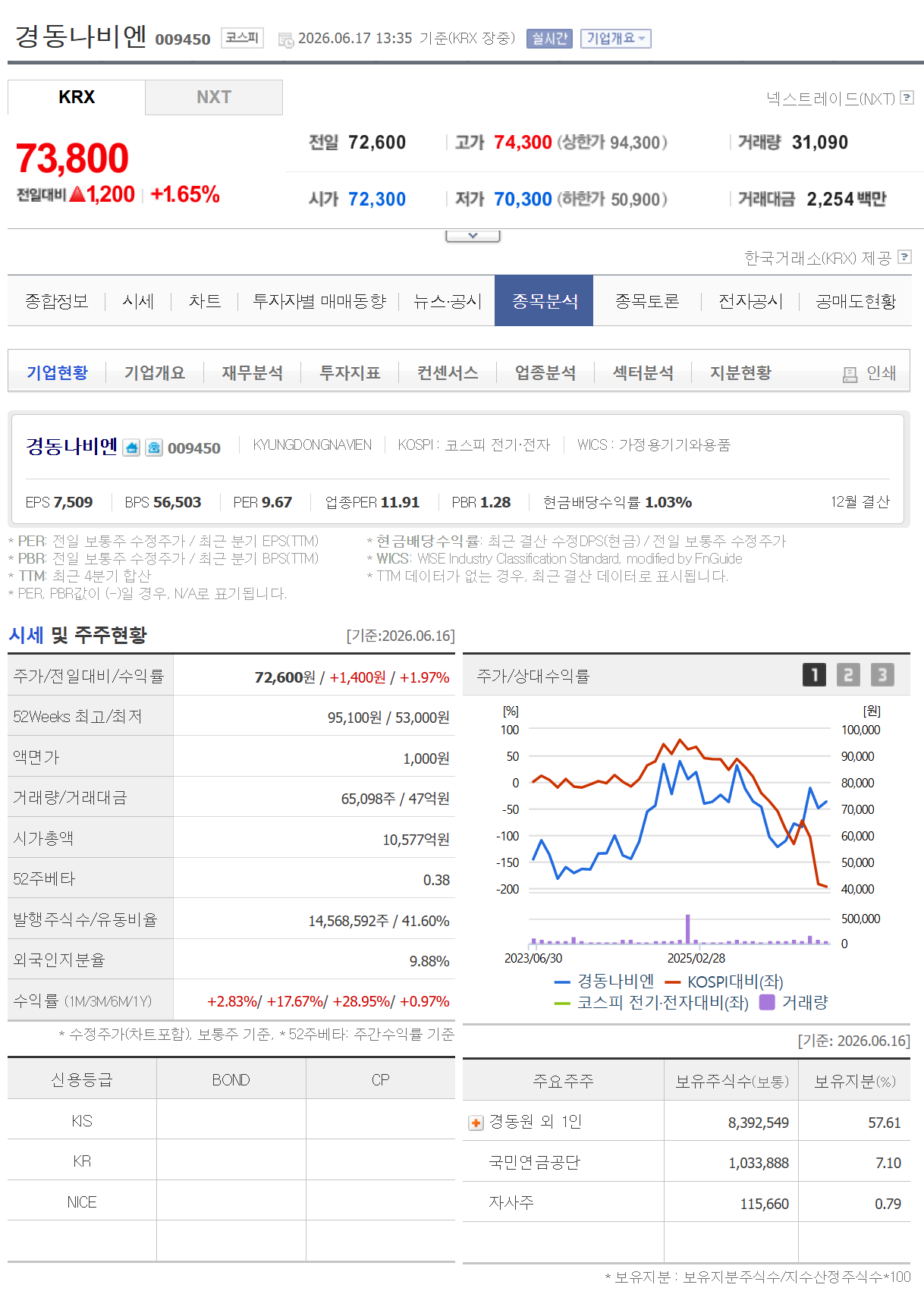The width and height of the screenshot is (924, 1291).
Task: Switch chart to view 1
Action: click(x=814, y=675)
